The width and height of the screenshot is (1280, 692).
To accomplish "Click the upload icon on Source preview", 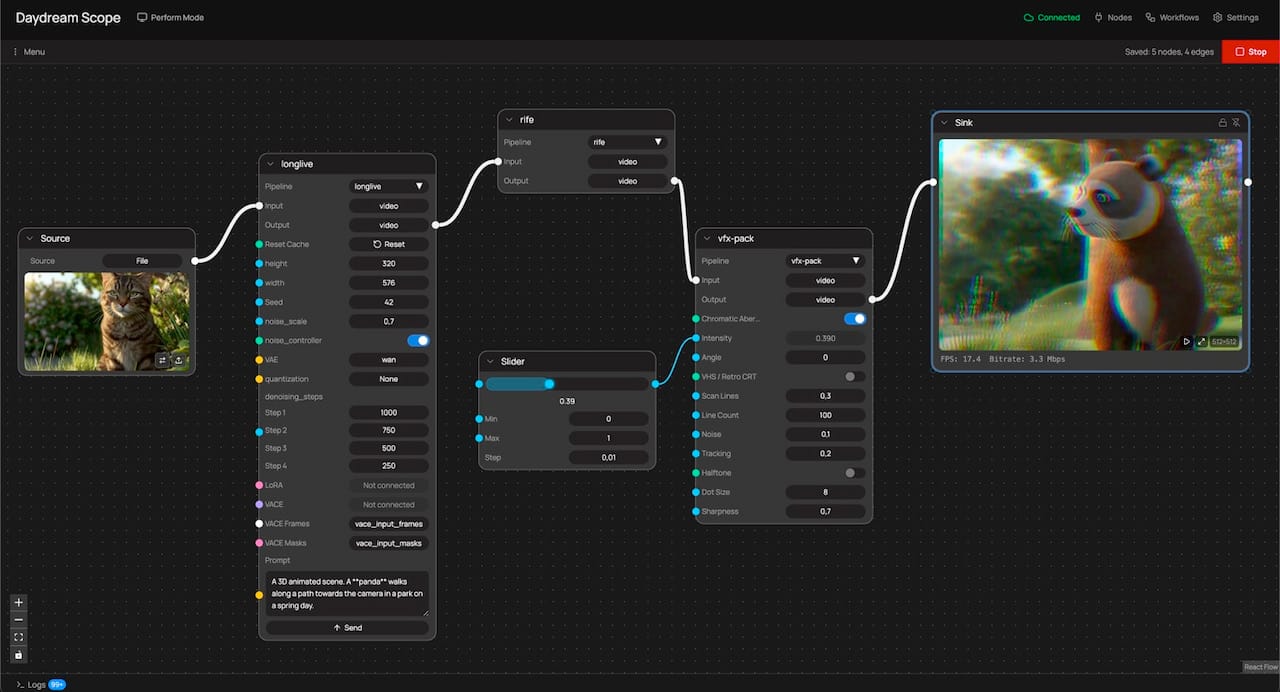I will click(x=178, y=360).
